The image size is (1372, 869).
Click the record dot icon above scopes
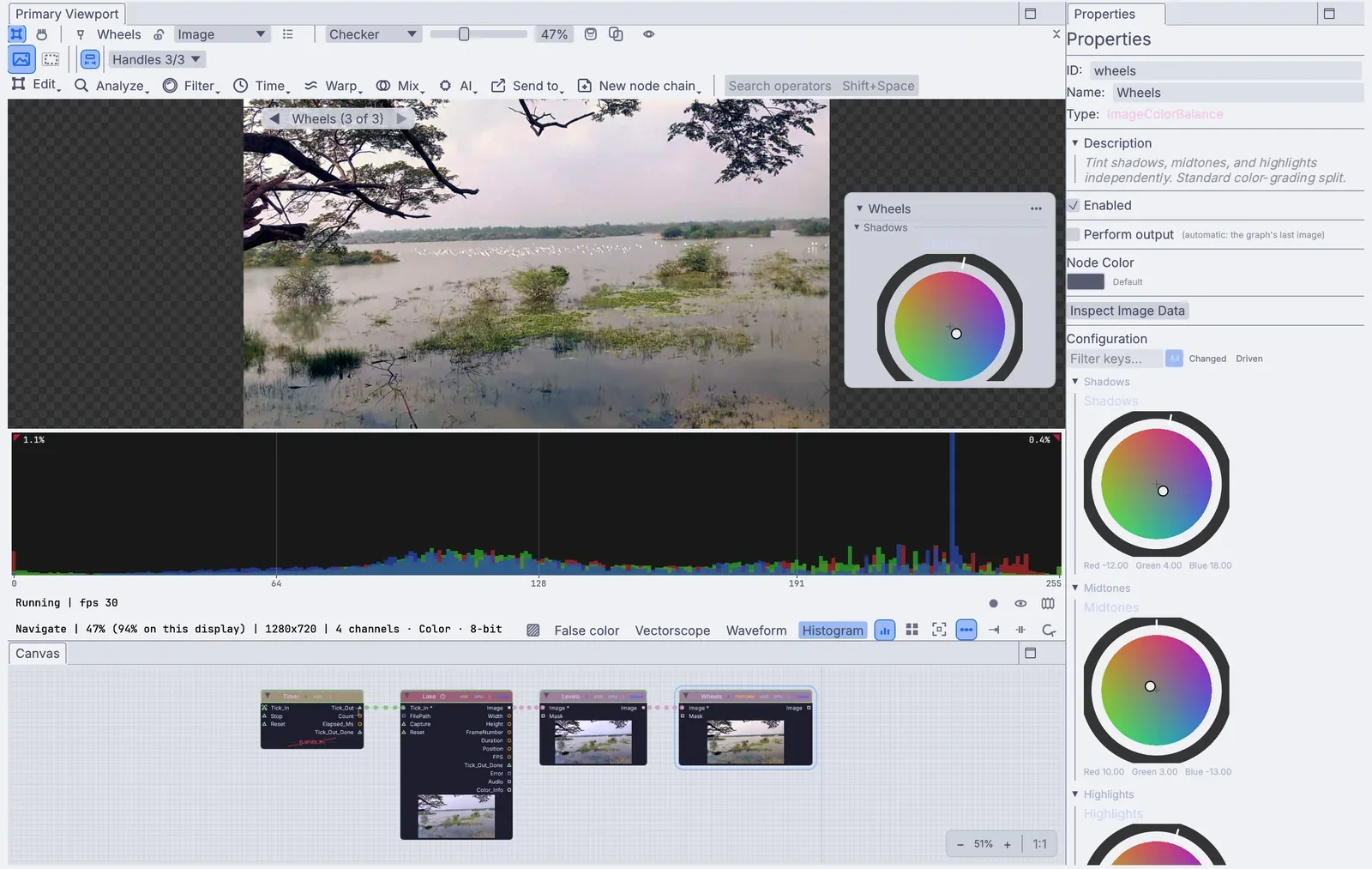(994, 604)
